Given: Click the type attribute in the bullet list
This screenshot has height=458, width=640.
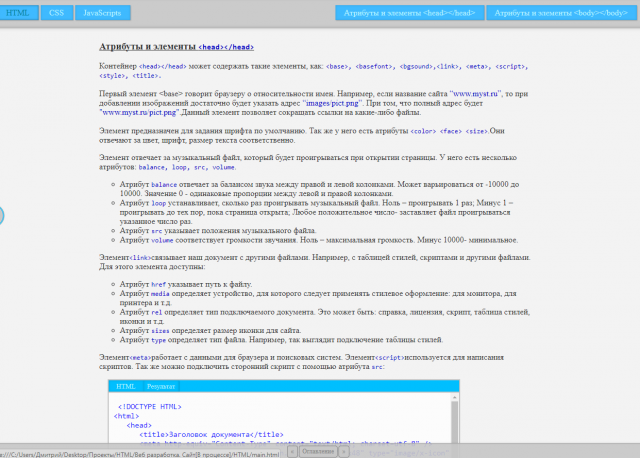Looking at the screenshot, I should (159, 340).
